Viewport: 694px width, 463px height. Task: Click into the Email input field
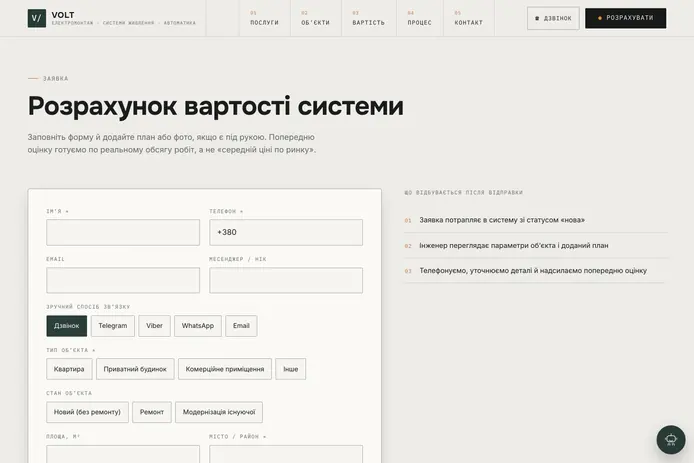pyautogui.click(x=123, y=280)
